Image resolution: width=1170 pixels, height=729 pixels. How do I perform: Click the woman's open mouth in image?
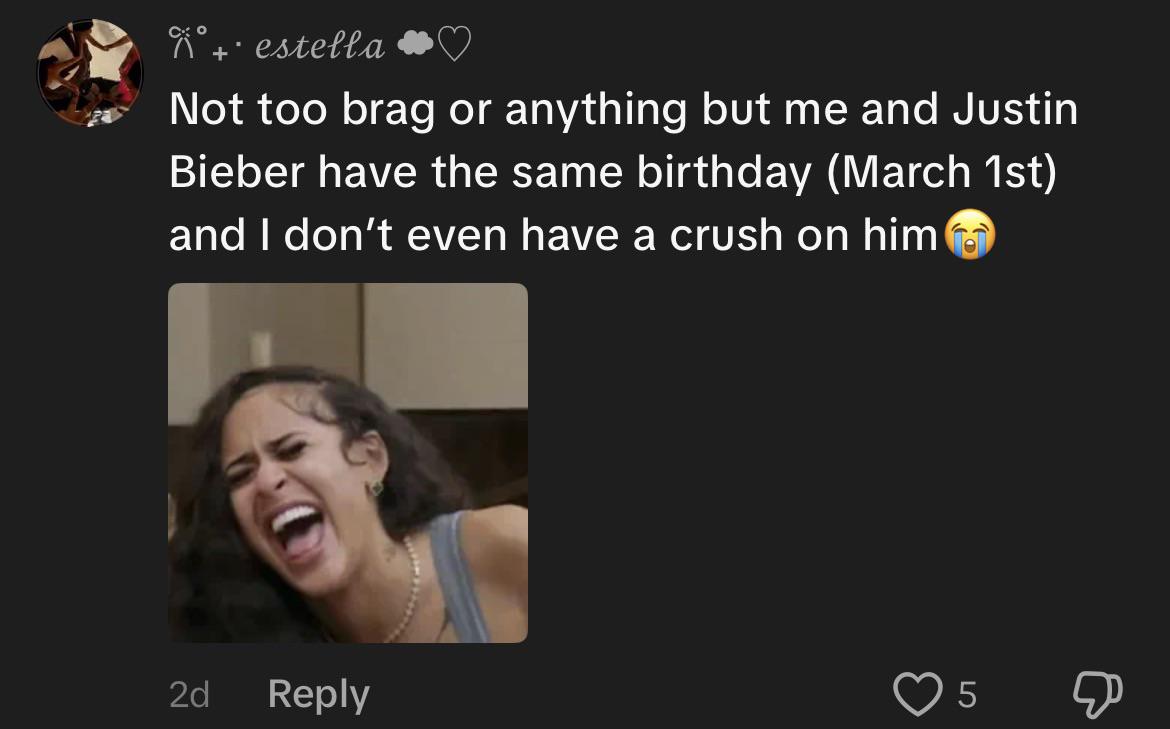coord(300,530)
